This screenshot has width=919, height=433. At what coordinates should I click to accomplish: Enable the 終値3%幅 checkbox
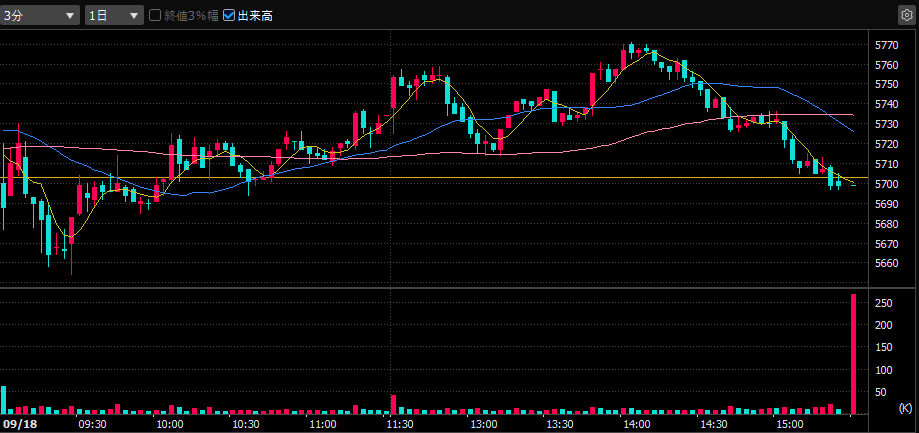(x=155, y=15)
